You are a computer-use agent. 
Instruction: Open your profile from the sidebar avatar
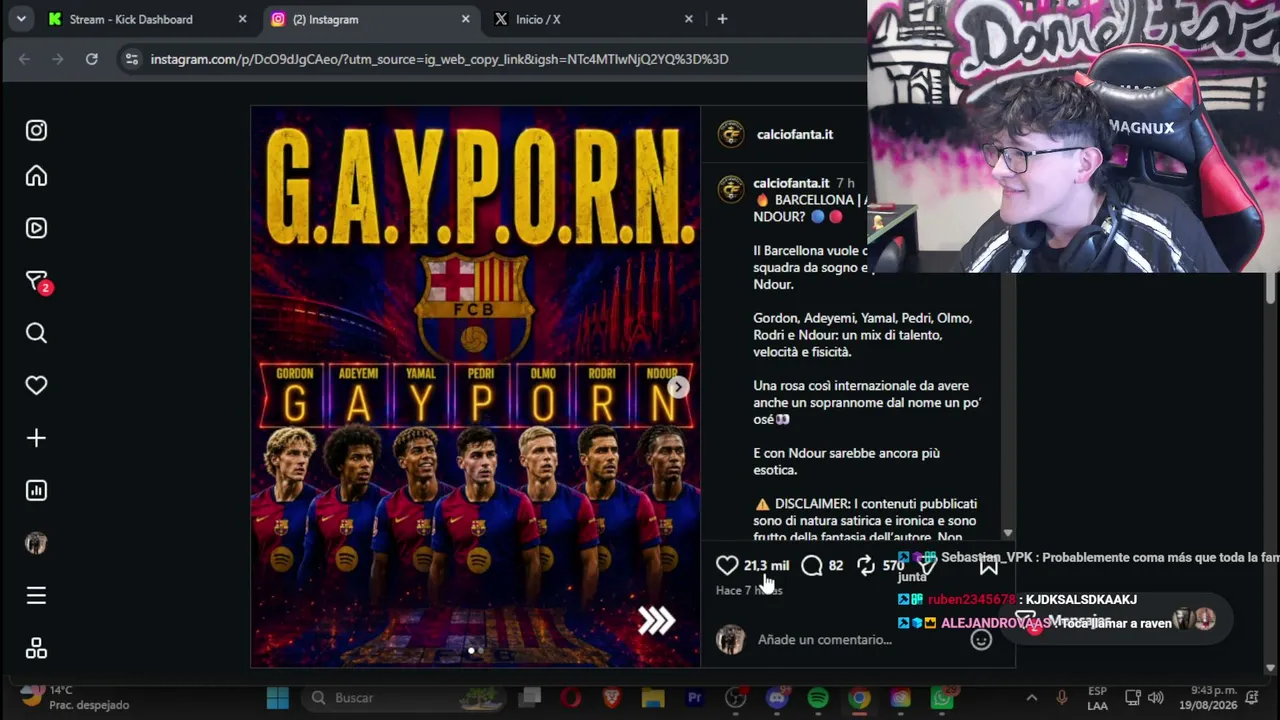[36, 543]
